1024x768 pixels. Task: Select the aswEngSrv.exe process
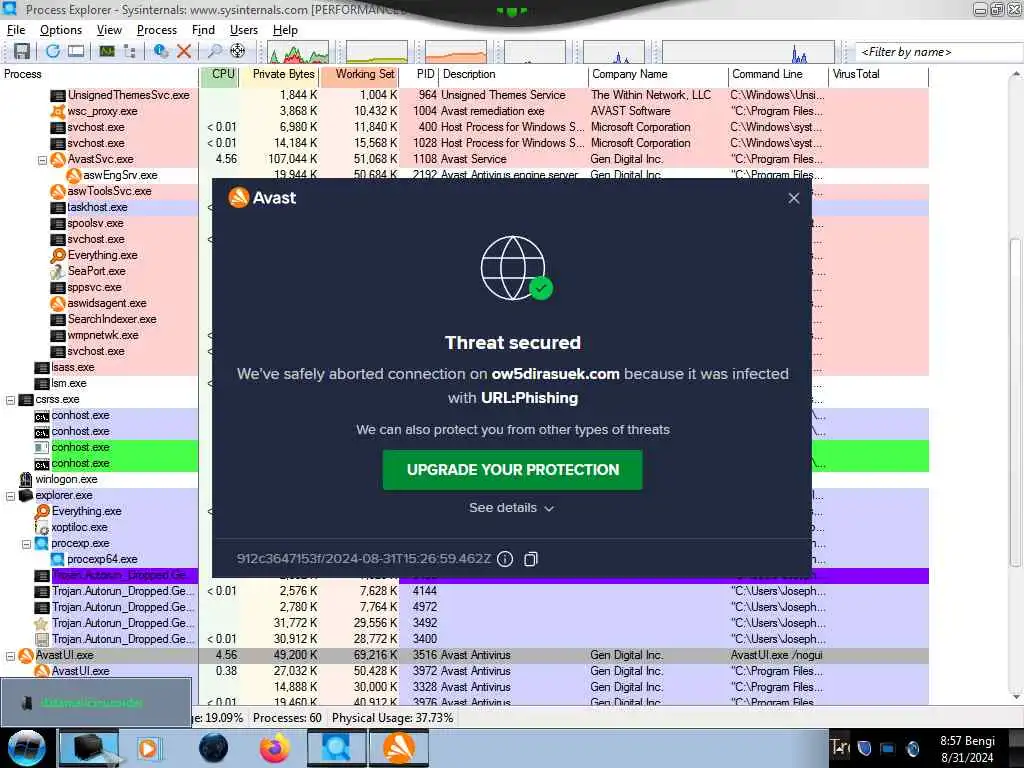(120, 176)
